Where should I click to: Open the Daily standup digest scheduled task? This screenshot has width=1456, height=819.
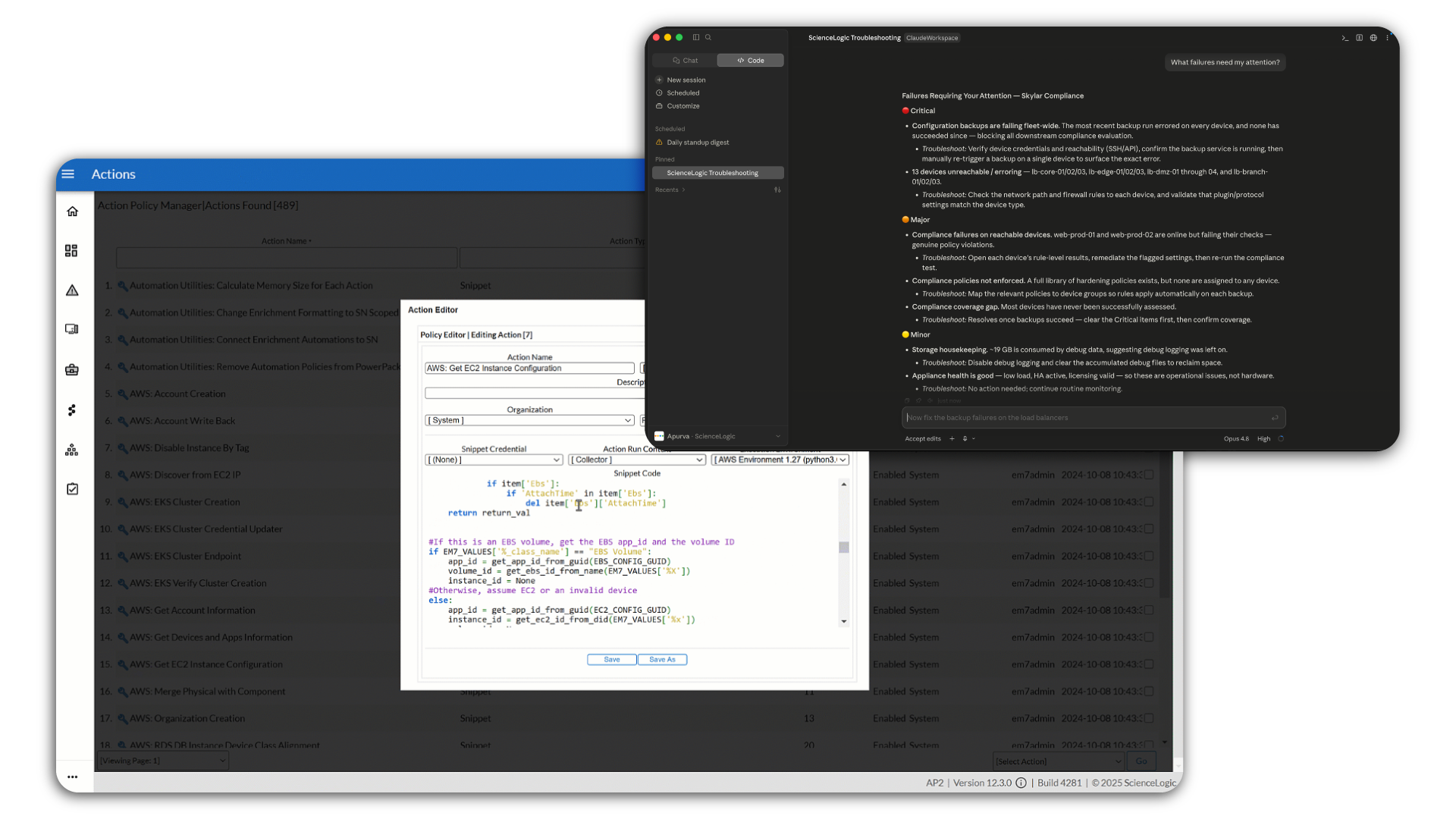coord(698,143)
